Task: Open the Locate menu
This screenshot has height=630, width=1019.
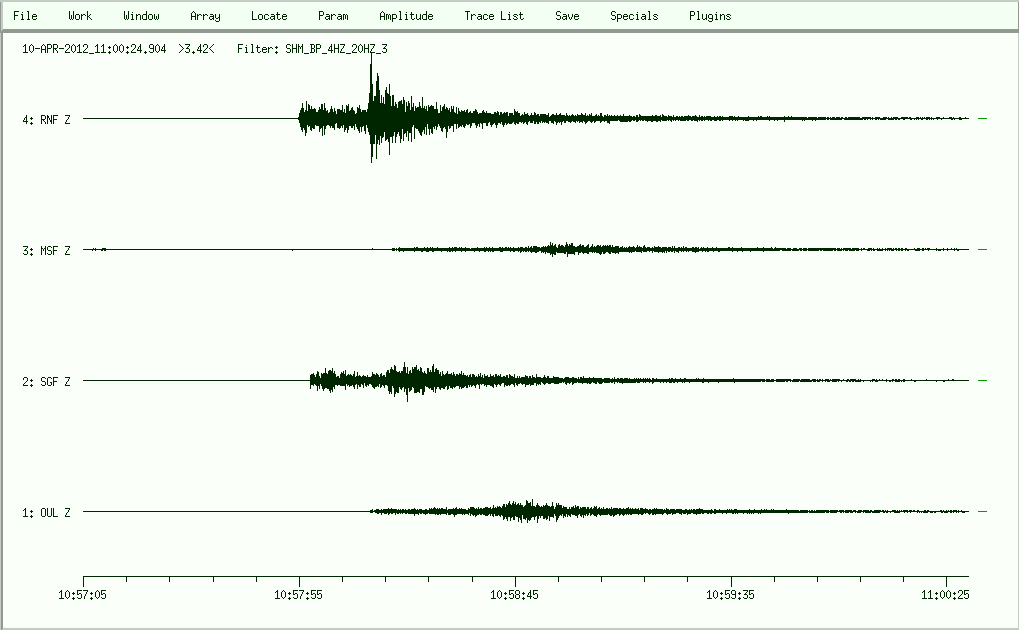Action: coord(269,16)
